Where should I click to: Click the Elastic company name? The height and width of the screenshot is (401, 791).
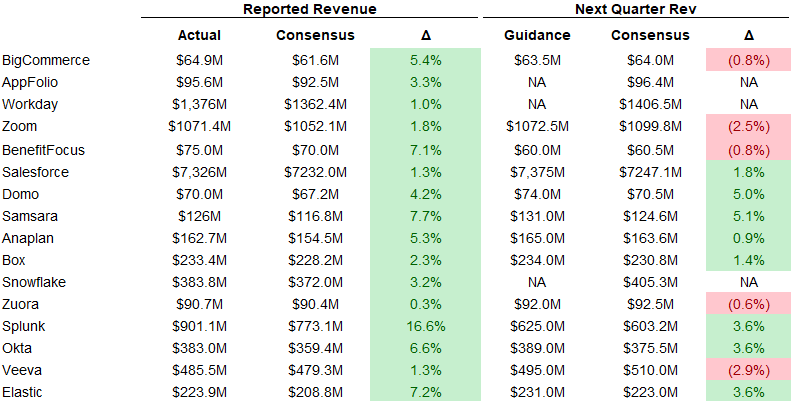[x=22, y=392]
